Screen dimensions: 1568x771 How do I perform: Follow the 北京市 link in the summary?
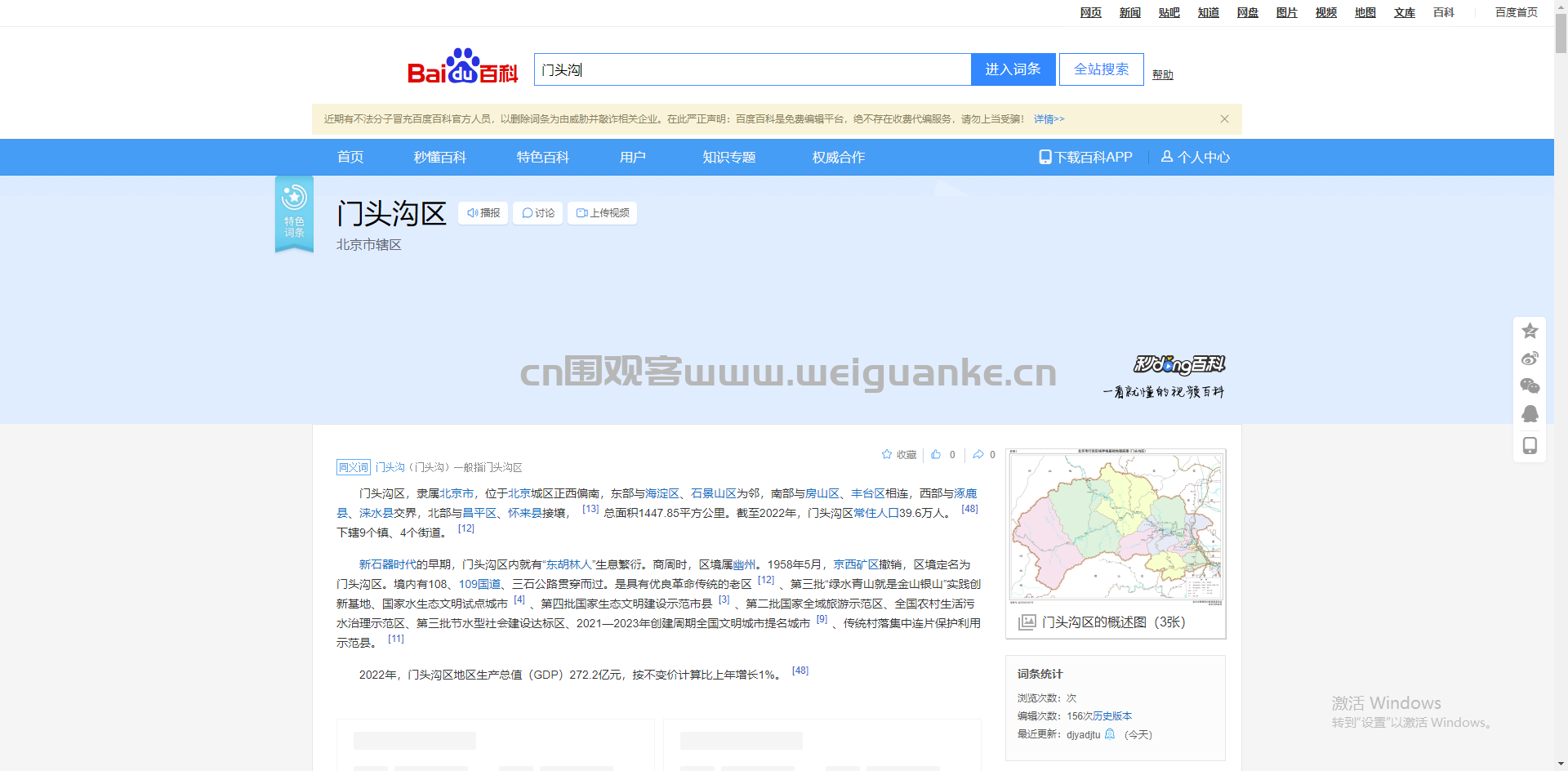(x=457, y=493)
